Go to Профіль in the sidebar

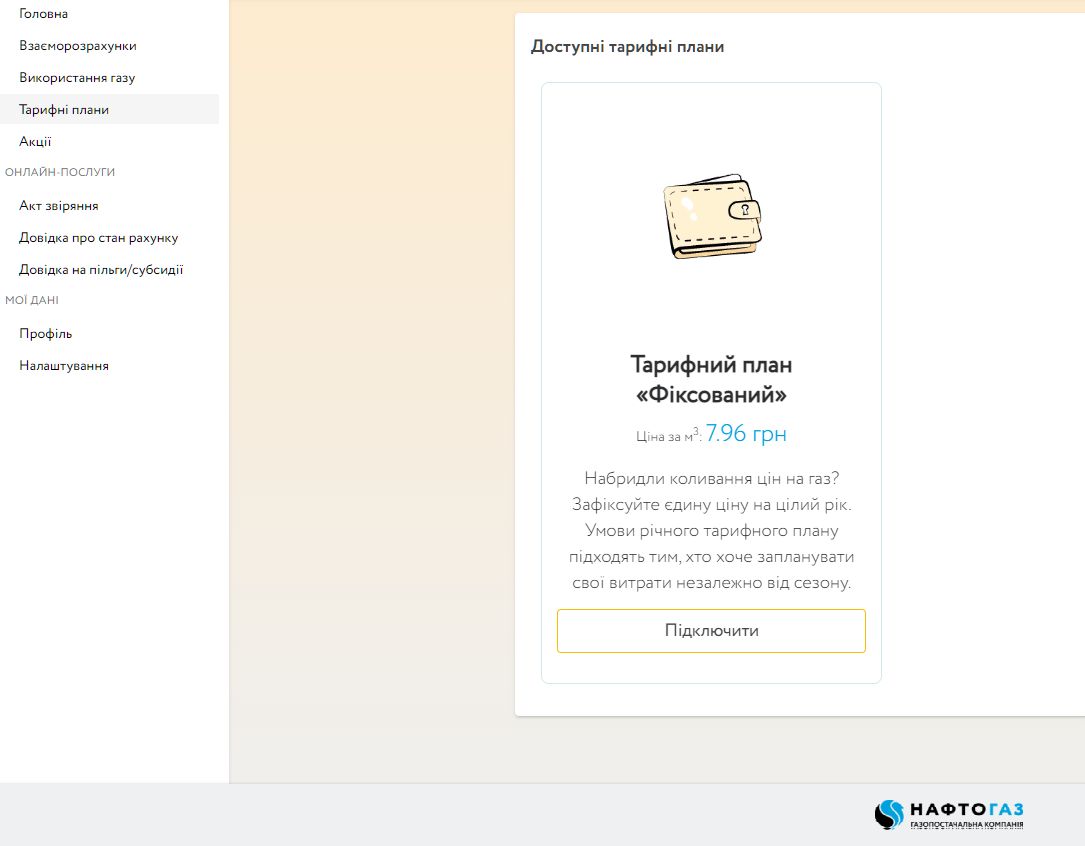pos(46,334)
